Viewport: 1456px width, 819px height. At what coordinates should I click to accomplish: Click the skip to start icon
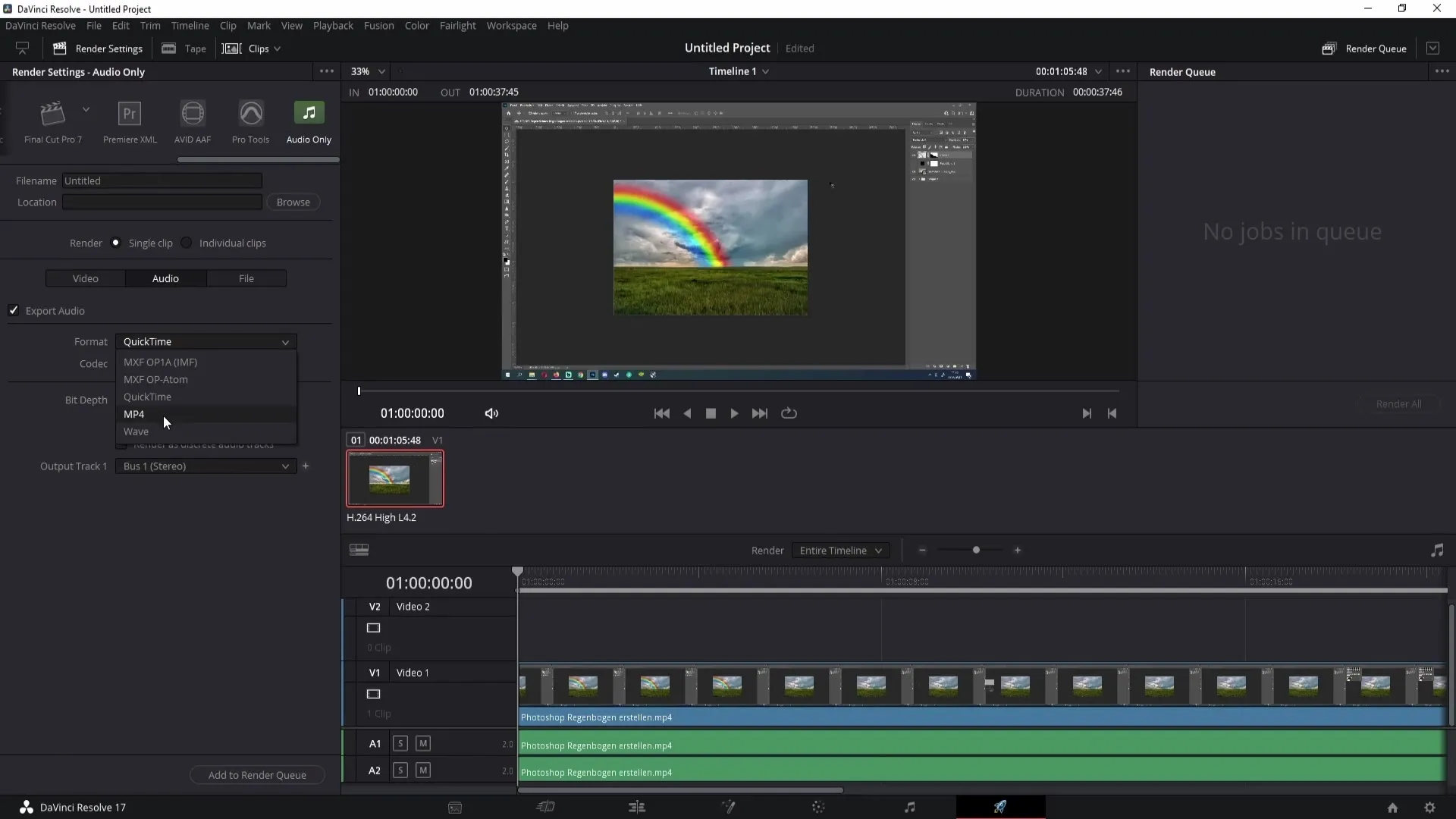(x=662, y=413)
